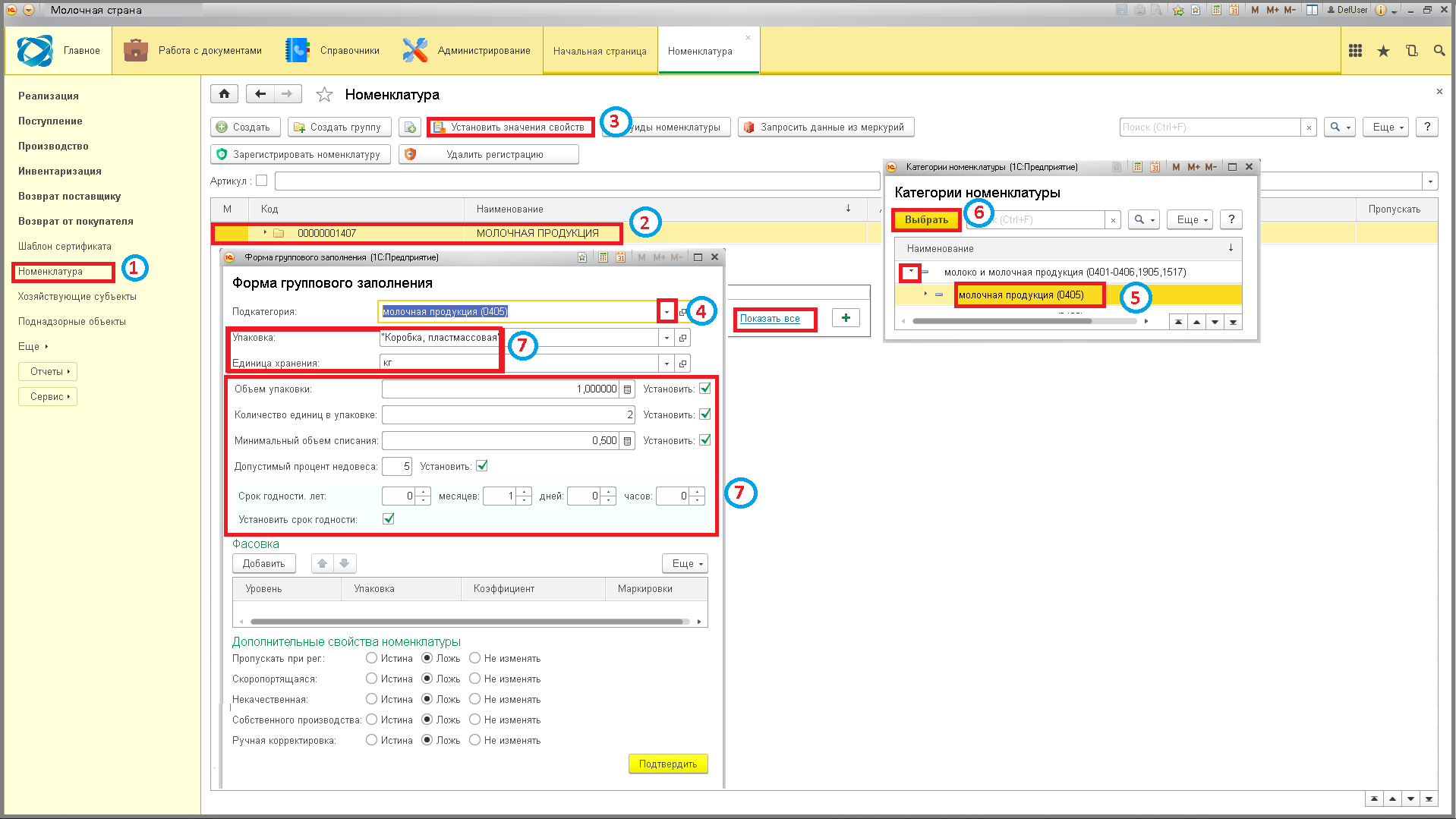Uncheck Установить for Объем упаковки

click(705, 389)
